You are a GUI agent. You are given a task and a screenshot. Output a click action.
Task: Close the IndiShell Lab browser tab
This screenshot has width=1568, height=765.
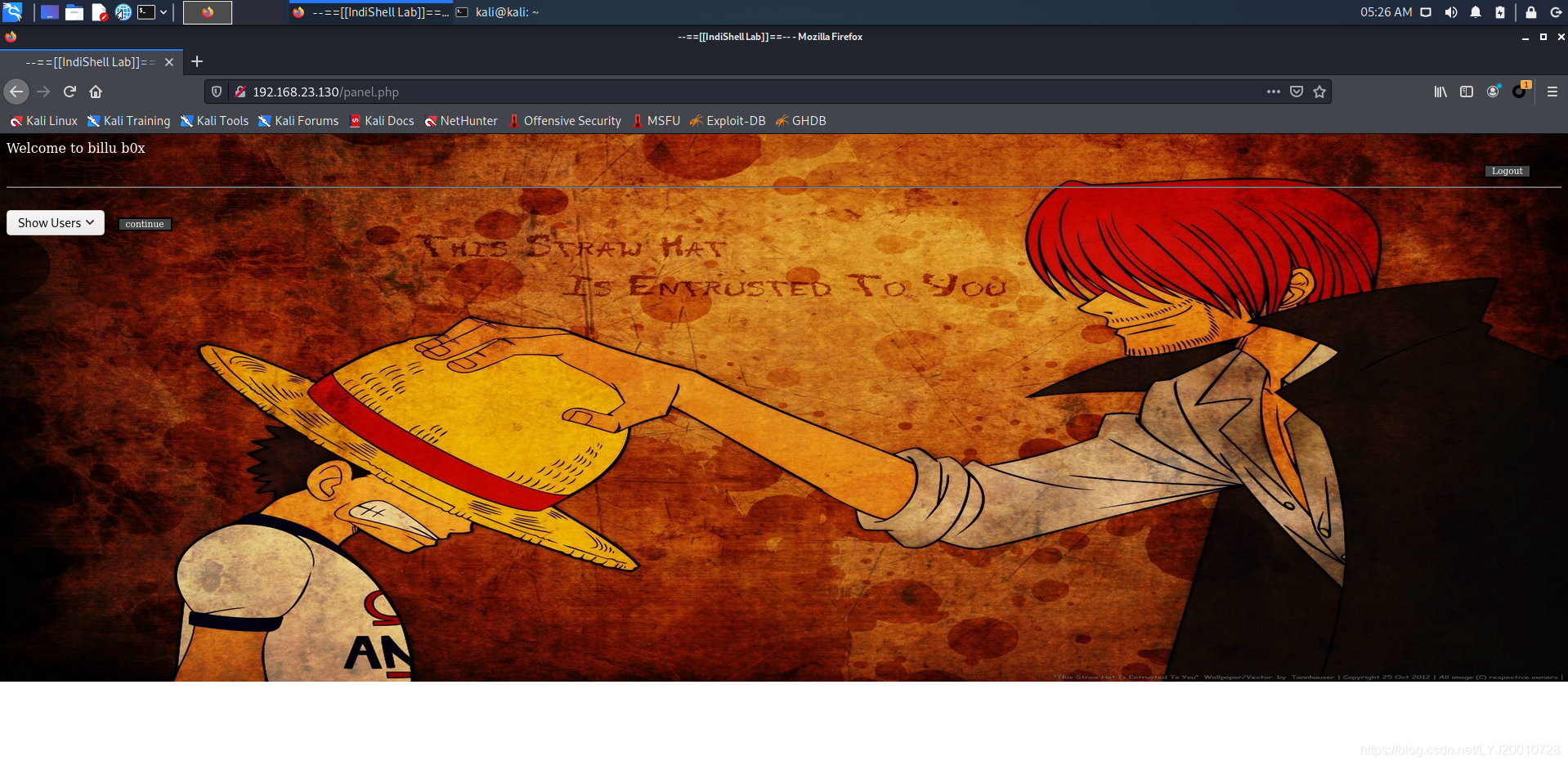click(x=169, y=62)
